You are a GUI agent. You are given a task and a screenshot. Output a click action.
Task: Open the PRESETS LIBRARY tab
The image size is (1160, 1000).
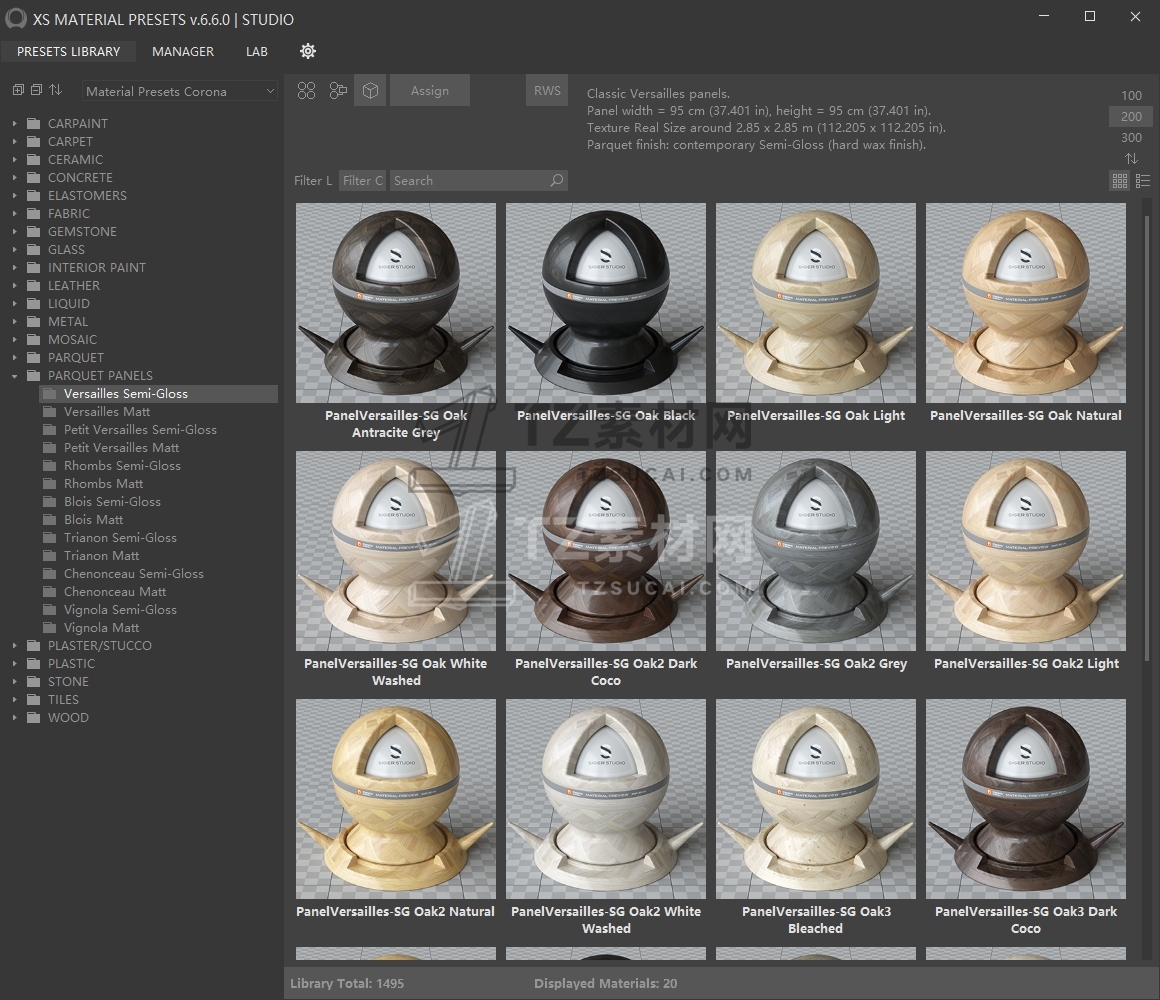[x=69, y=51]
